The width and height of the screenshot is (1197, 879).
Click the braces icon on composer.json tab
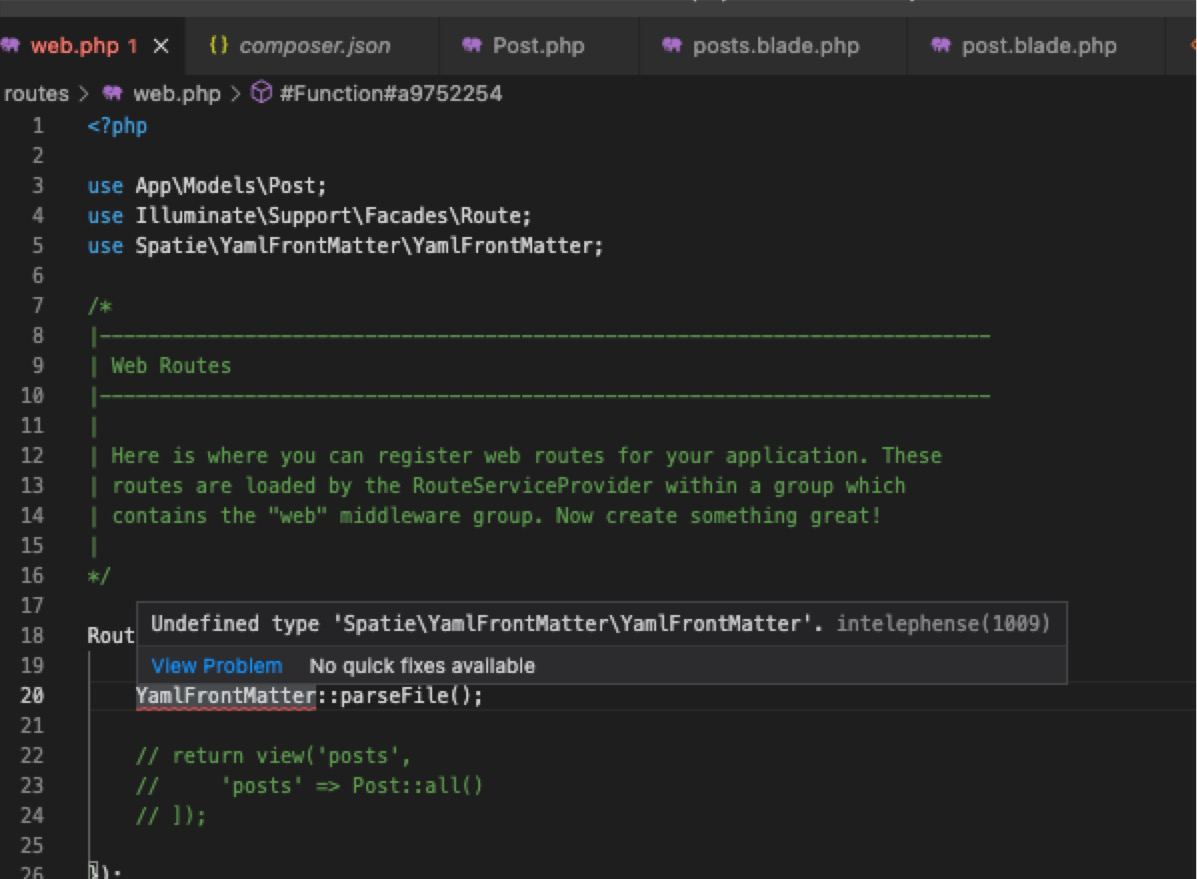pos(219,46)
